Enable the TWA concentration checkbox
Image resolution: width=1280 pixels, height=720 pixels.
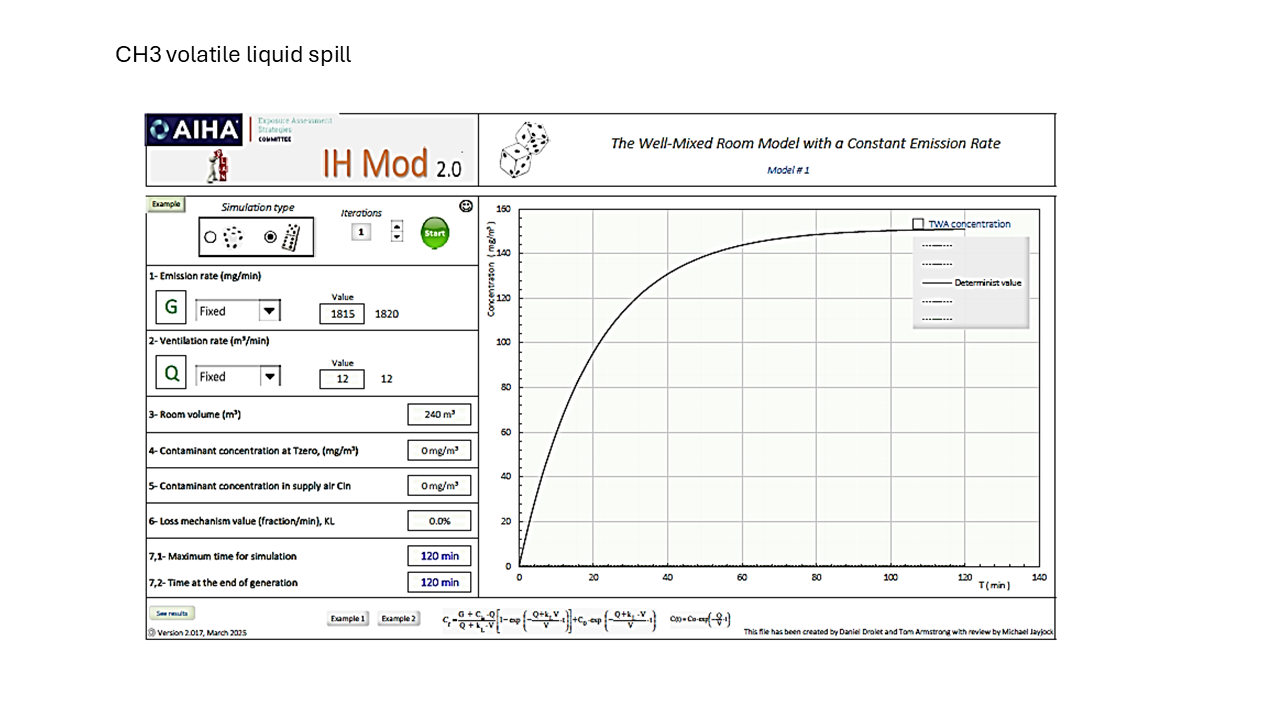pos(918,224)
